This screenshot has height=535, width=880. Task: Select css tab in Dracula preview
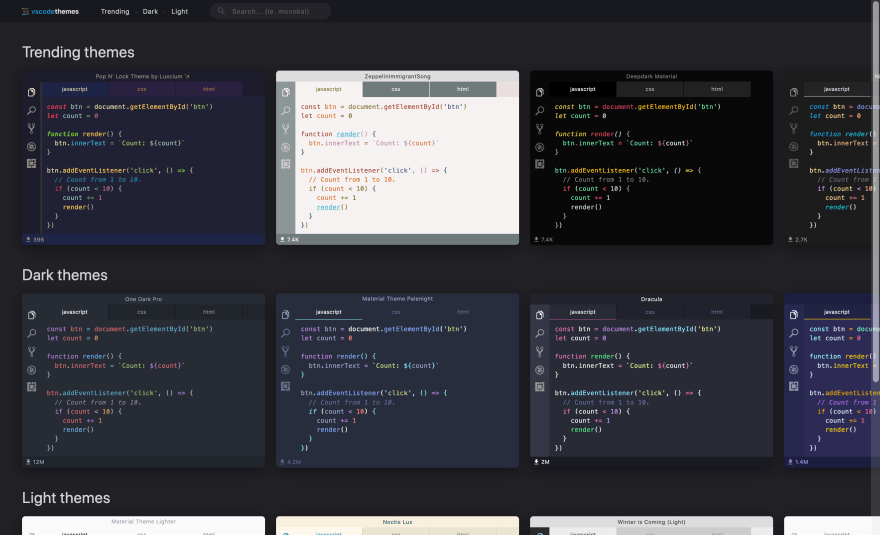click(650, 312)
